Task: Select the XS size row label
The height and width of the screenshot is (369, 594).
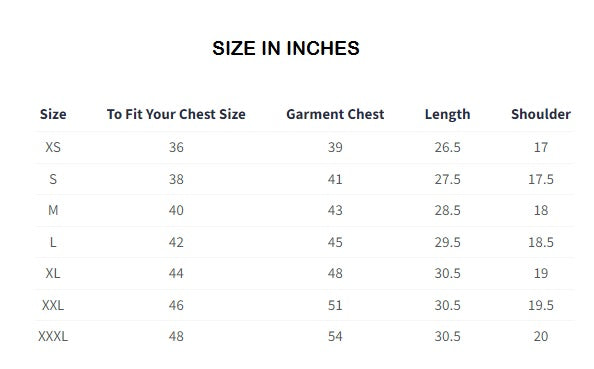Action: [x=53, y=147]
